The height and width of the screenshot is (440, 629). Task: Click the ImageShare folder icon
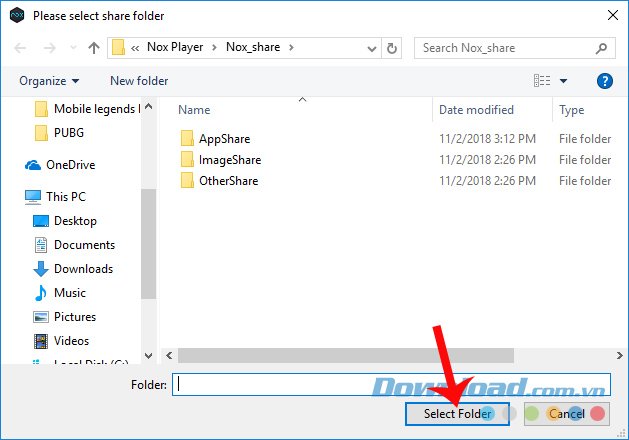[187, 160]
